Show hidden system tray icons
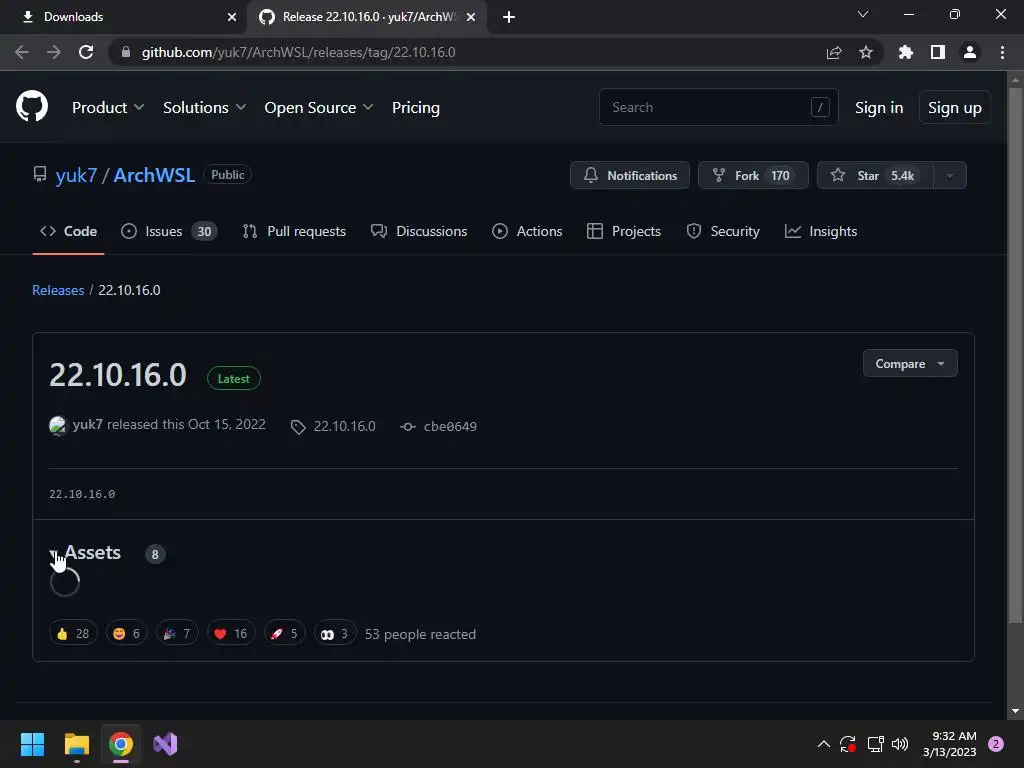 point(824,744)
